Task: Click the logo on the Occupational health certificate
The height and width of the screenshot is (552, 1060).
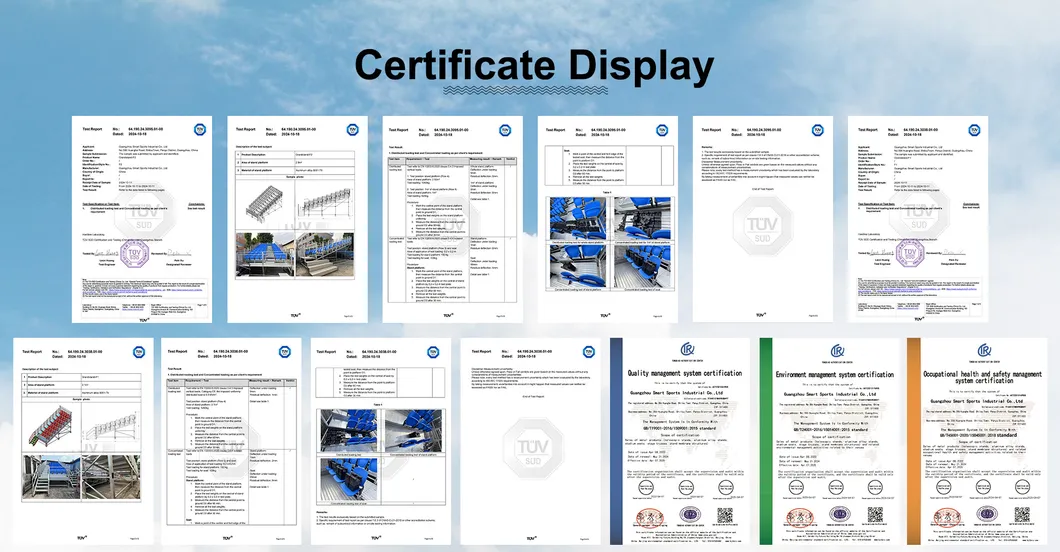Action: click(982, 348)
